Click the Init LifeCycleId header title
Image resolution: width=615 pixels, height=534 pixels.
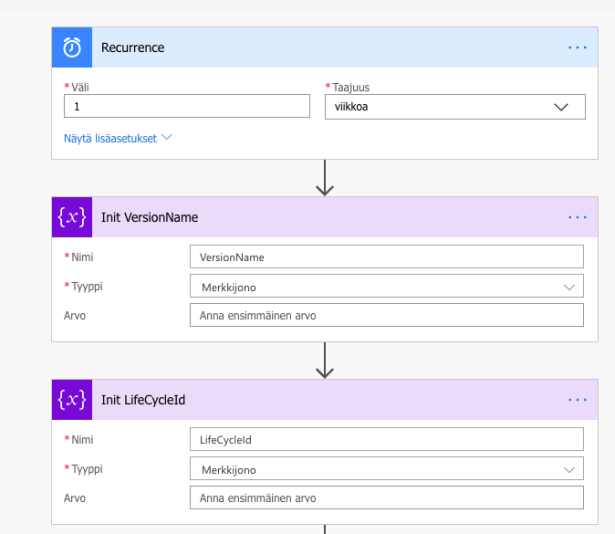tap(143, 400)
